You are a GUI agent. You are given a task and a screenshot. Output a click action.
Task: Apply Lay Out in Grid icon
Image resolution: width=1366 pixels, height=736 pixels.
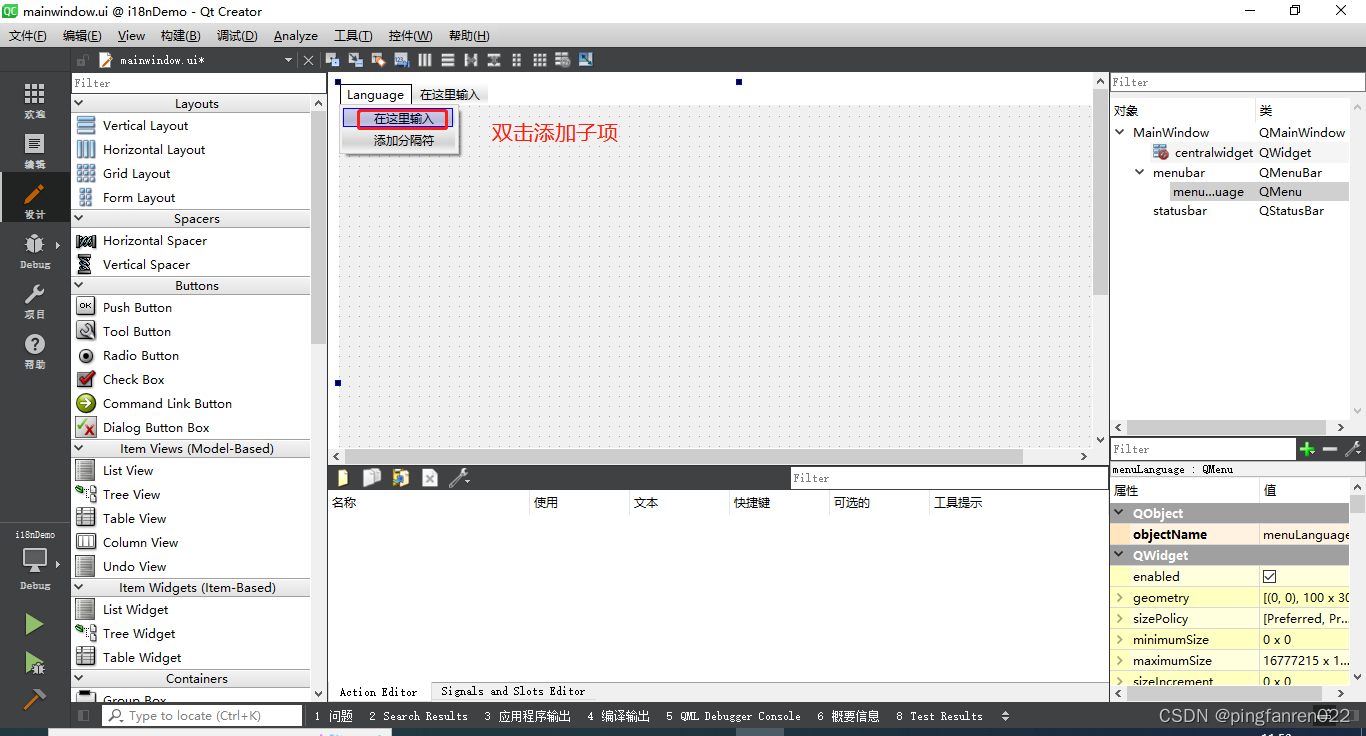click(x=539, y=60)
